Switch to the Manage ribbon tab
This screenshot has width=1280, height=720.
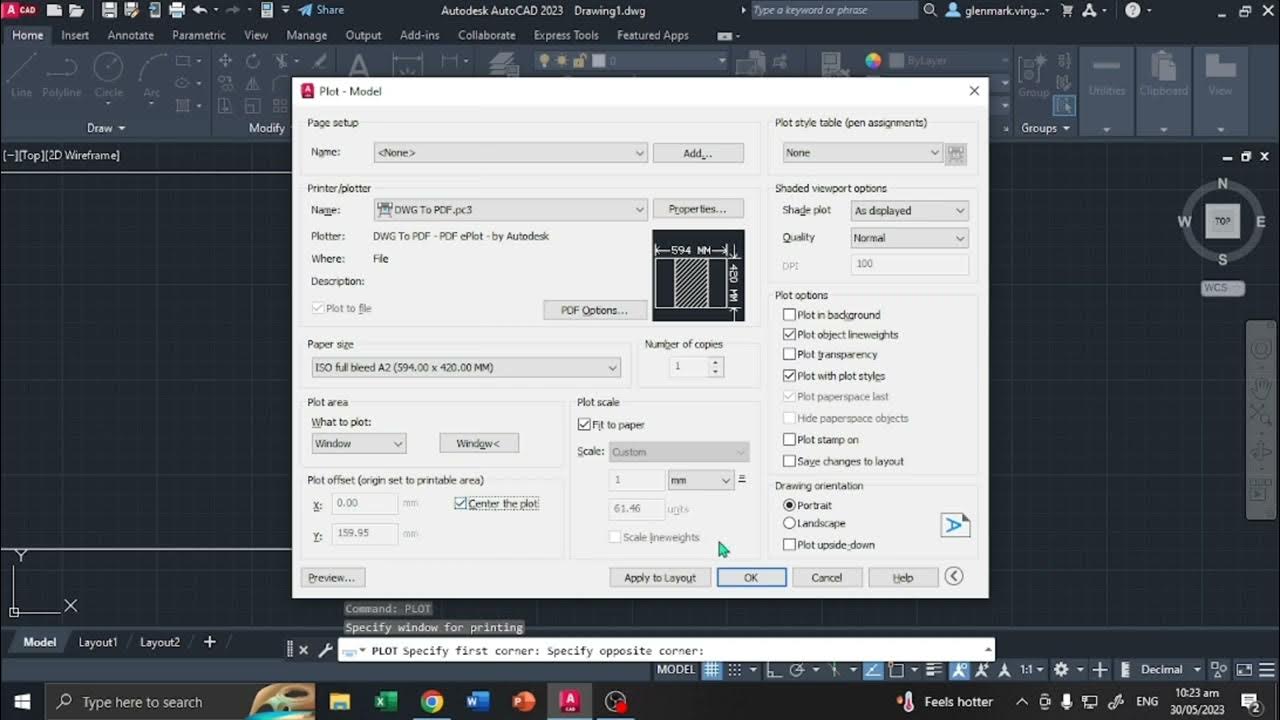[x=306, y=35]
